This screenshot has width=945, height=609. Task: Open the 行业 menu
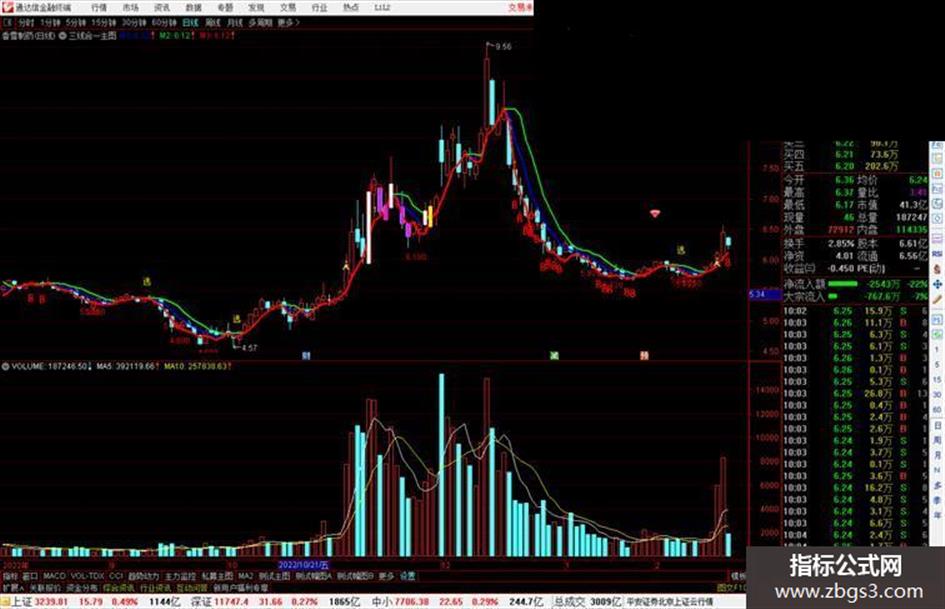click(319, 7)
